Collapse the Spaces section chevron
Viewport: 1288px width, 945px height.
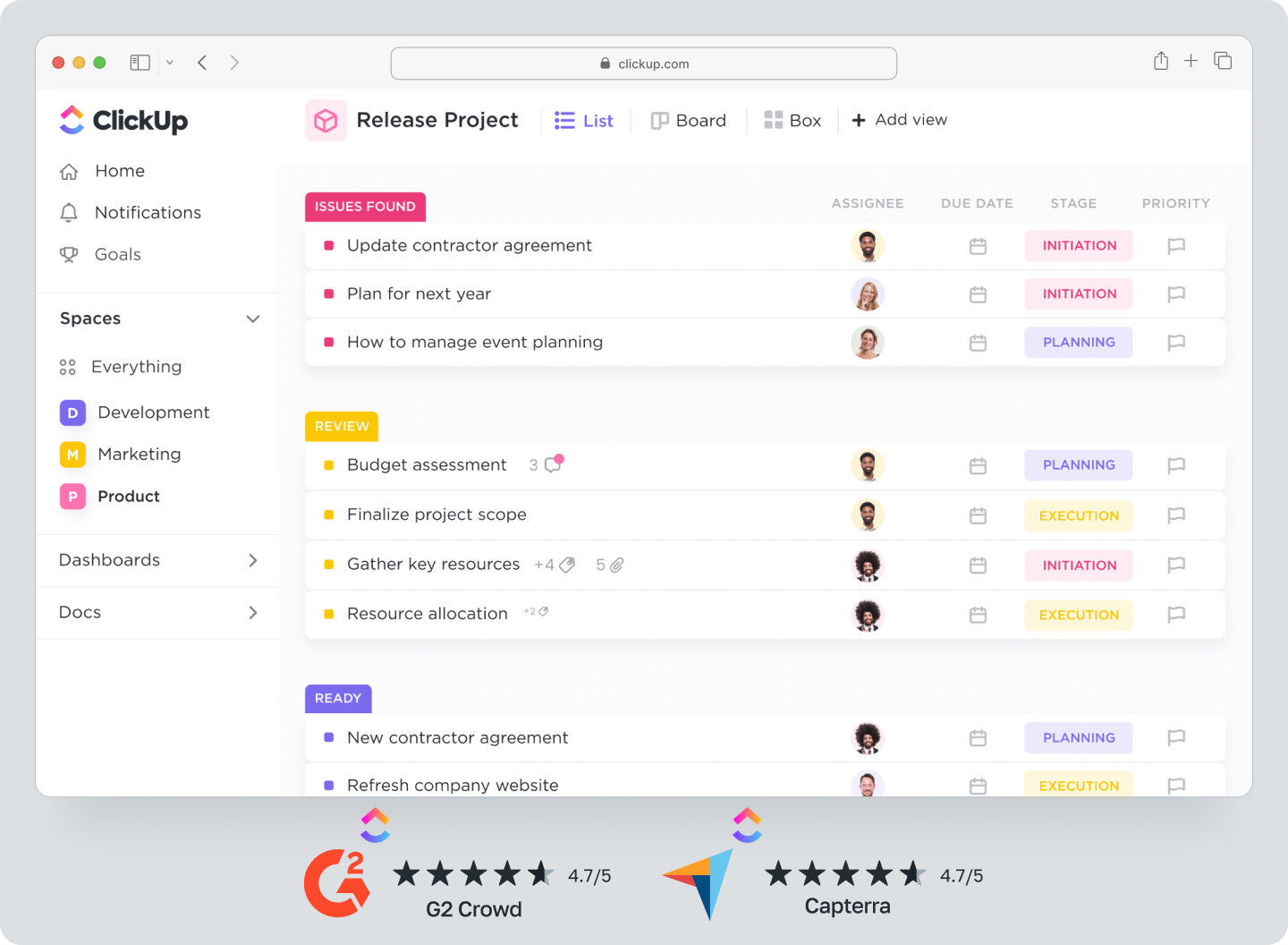(x=253, y=319)
